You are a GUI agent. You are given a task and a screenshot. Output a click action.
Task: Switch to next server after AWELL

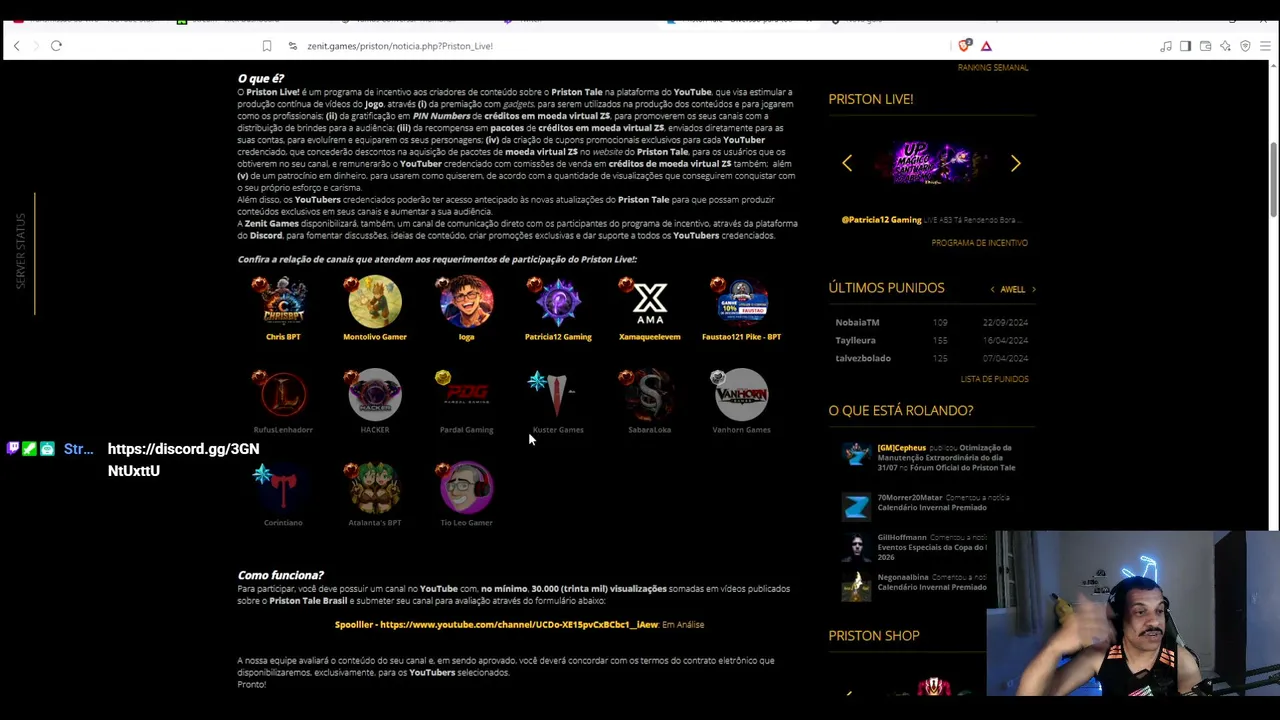tap(1034, 290)
